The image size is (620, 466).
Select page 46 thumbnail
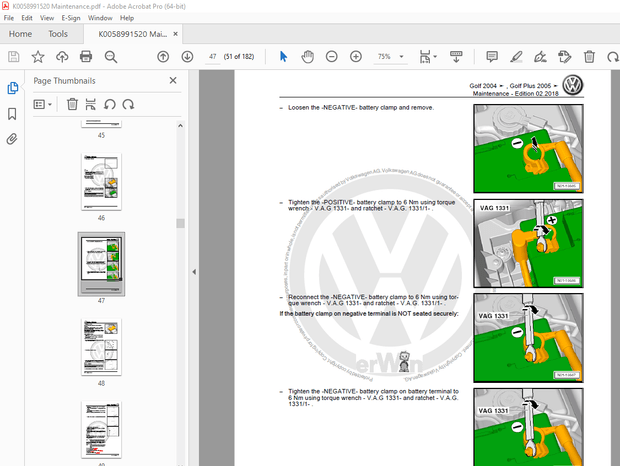[101, 182]
